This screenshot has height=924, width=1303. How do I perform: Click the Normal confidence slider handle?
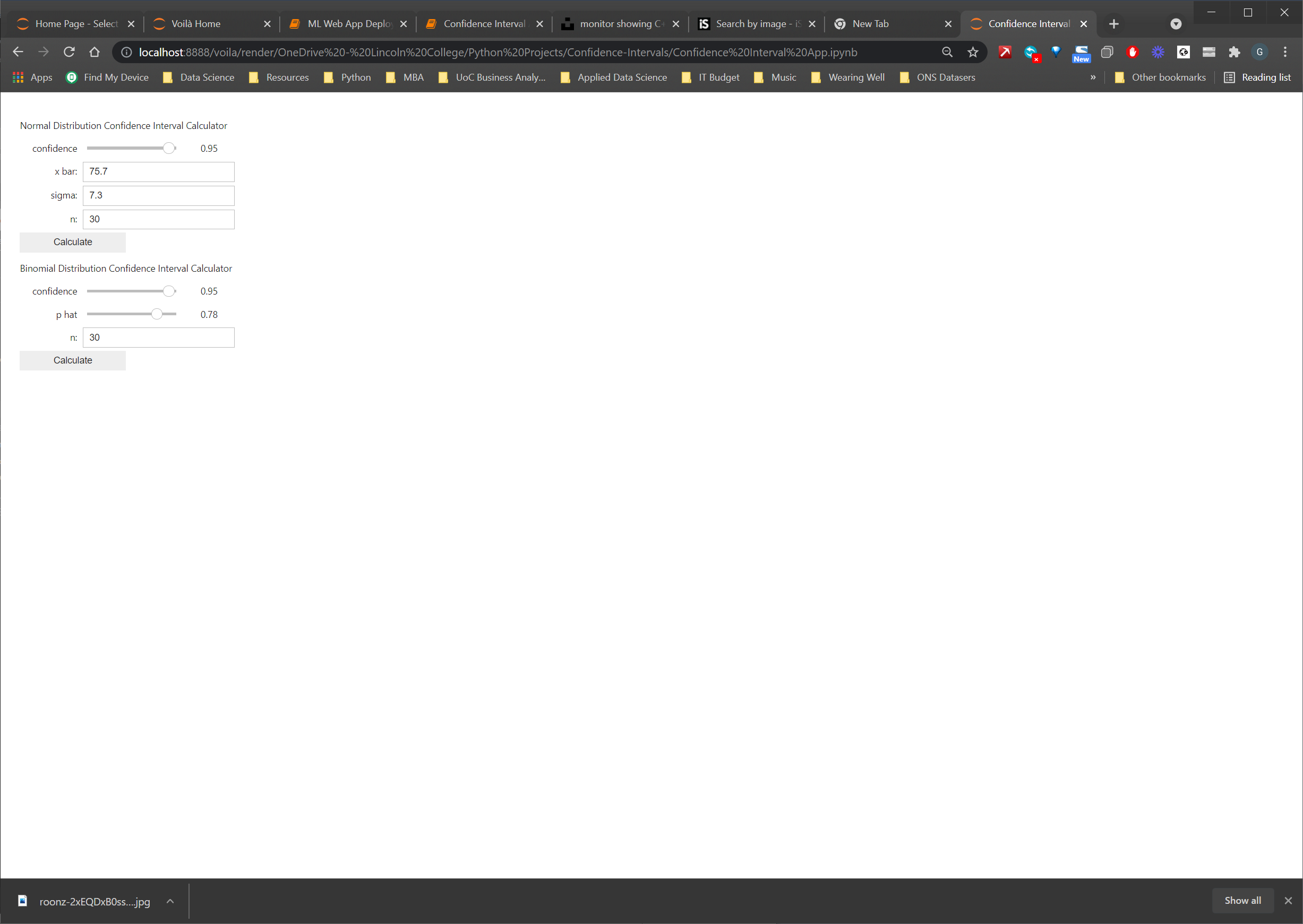[168, 149]
